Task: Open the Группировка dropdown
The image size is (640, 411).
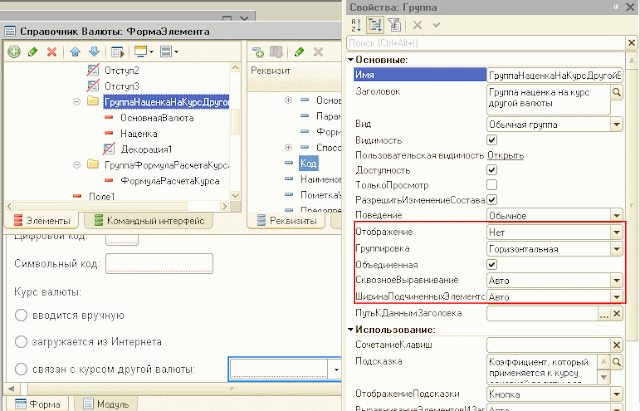Action: pos(617,249)
